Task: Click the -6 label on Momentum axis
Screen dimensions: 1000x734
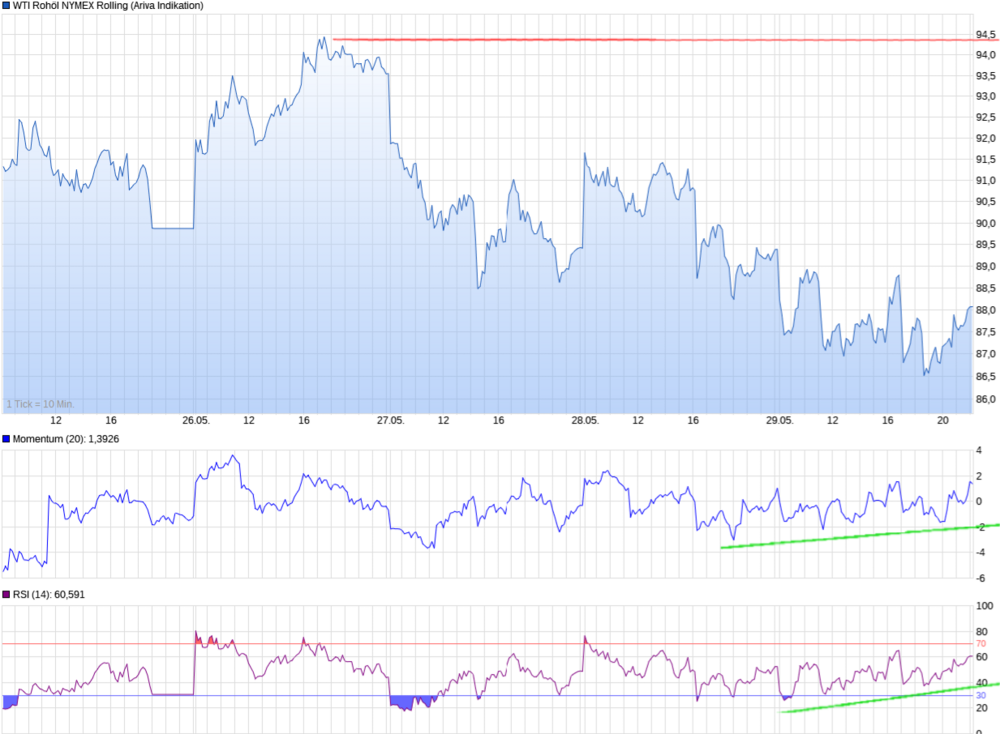Action: [x=981, y=578]
